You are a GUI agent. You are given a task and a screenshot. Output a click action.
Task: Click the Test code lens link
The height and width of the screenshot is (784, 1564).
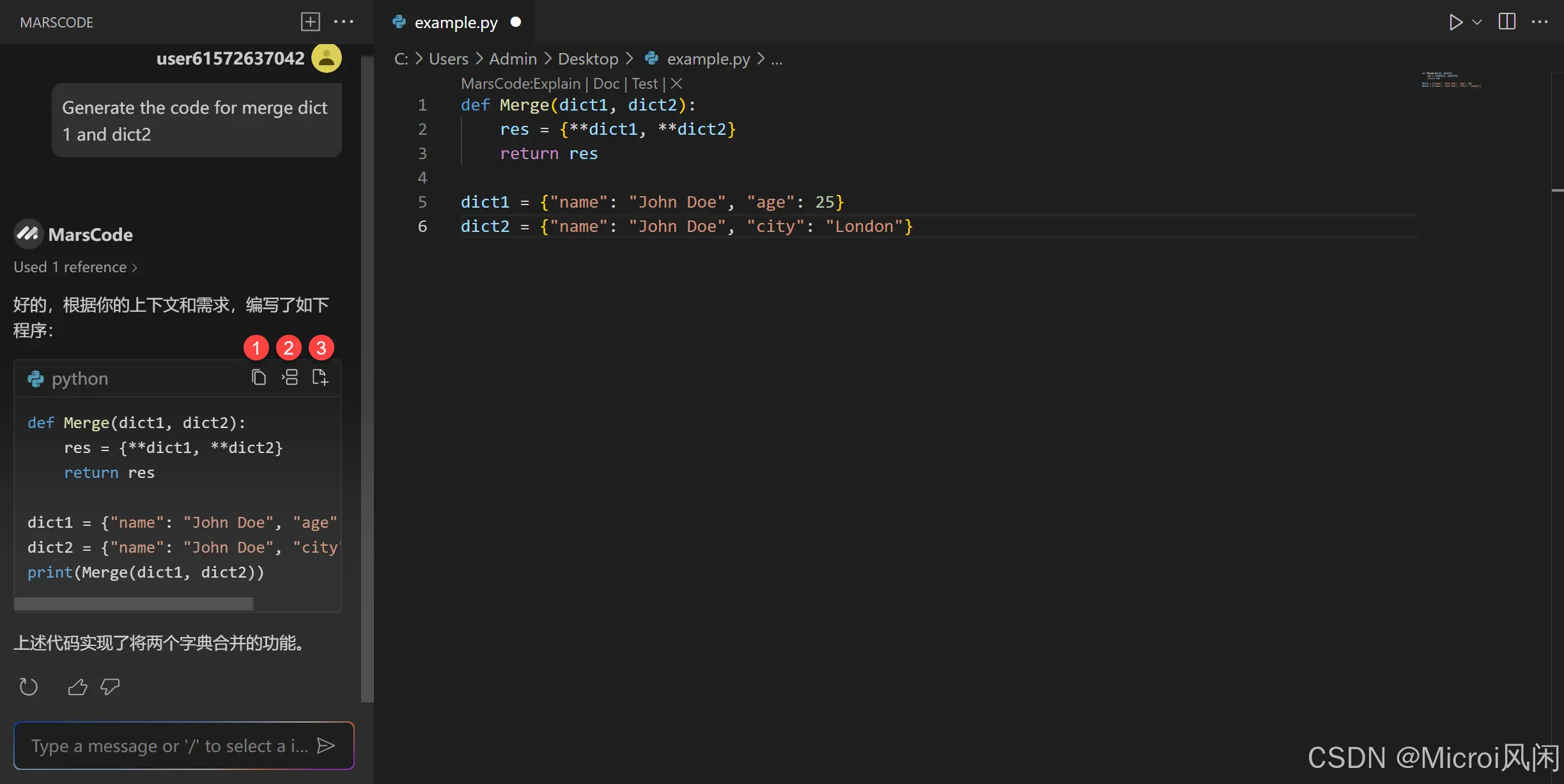(x=644, y=84)
